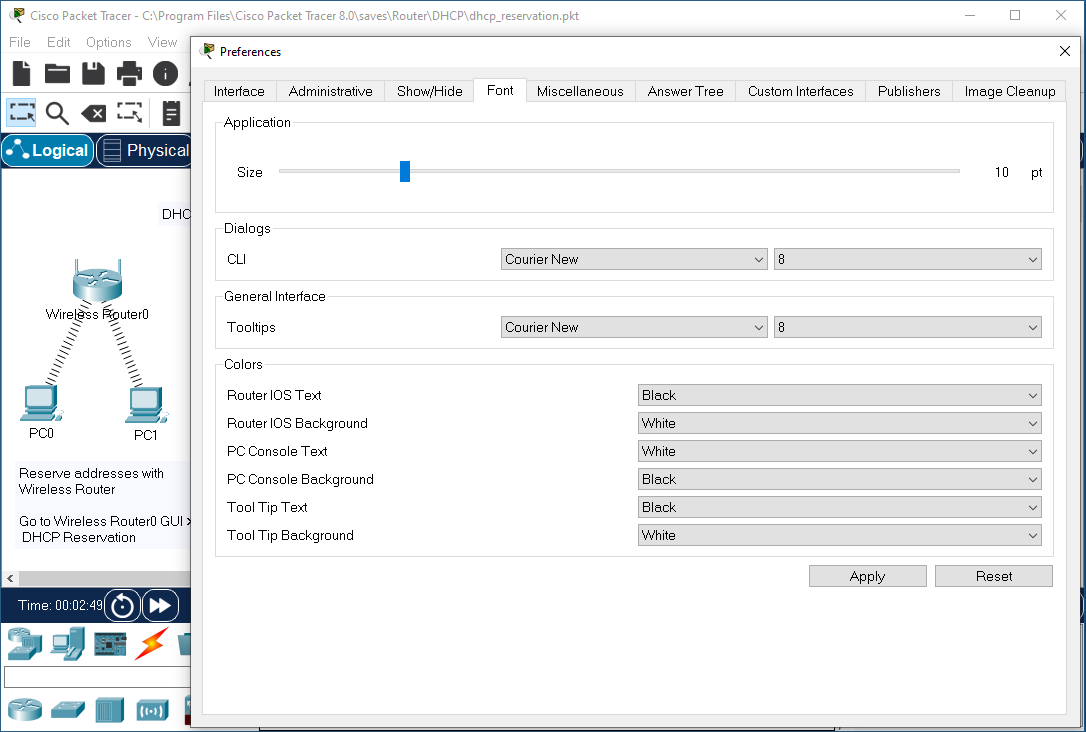
Task: Click the Wireless Router0 label
Action: click(97, 314)
